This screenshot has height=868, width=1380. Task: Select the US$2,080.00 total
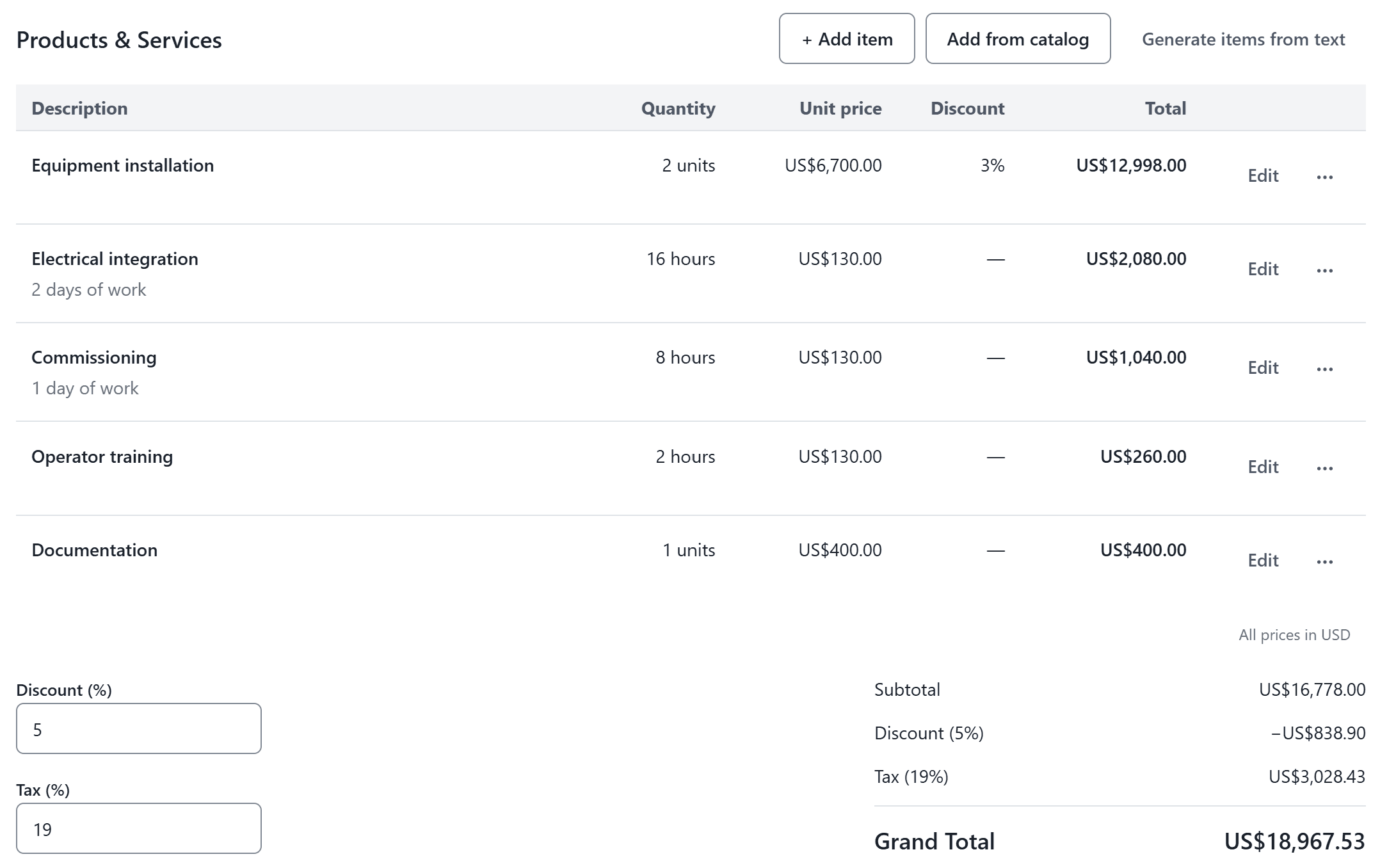click(1136, 259)
